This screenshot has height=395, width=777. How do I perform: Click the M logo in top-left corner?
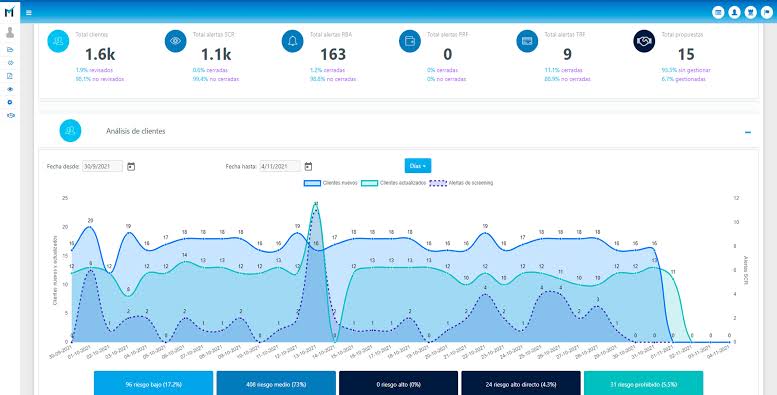click(x=9, y=12)
